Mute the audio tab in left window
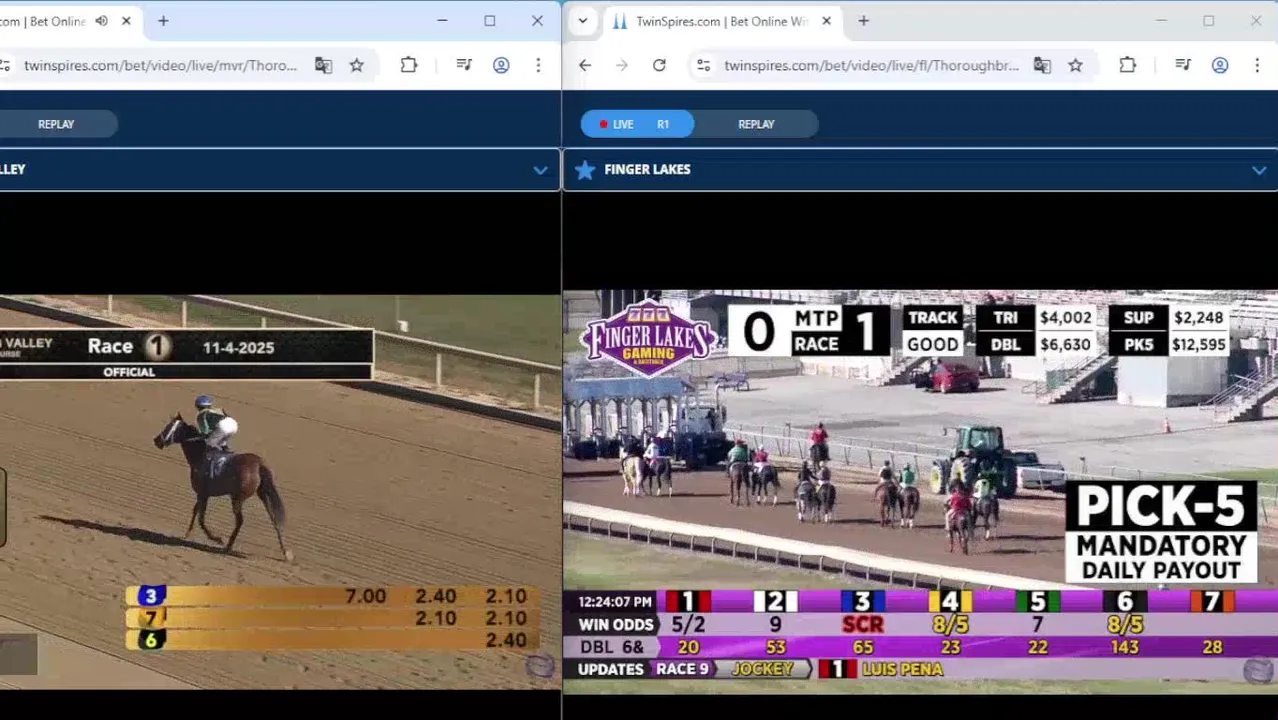 (x=101, y=21)
